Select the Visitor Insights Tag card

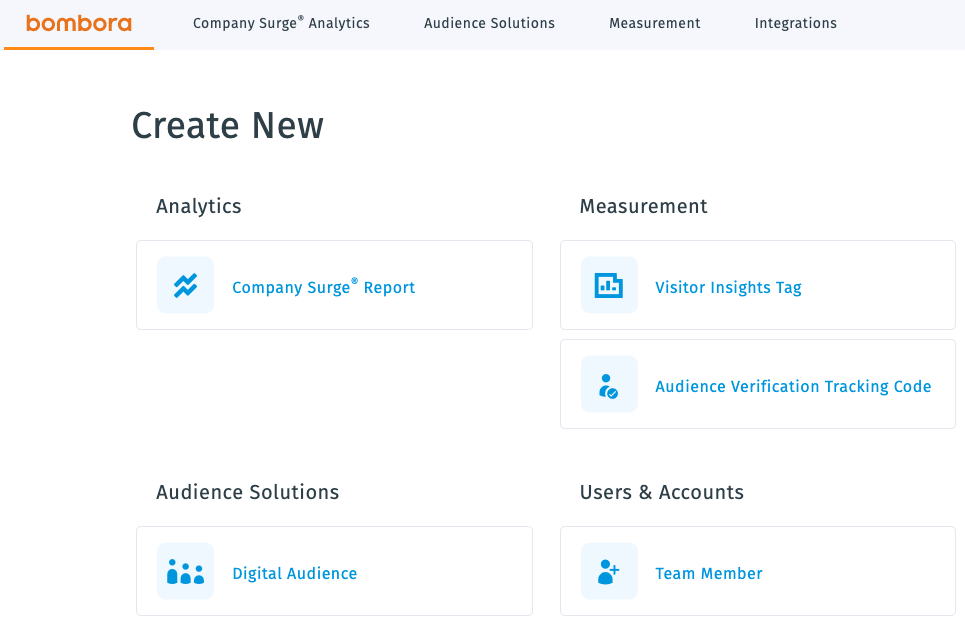pos(758,285)
